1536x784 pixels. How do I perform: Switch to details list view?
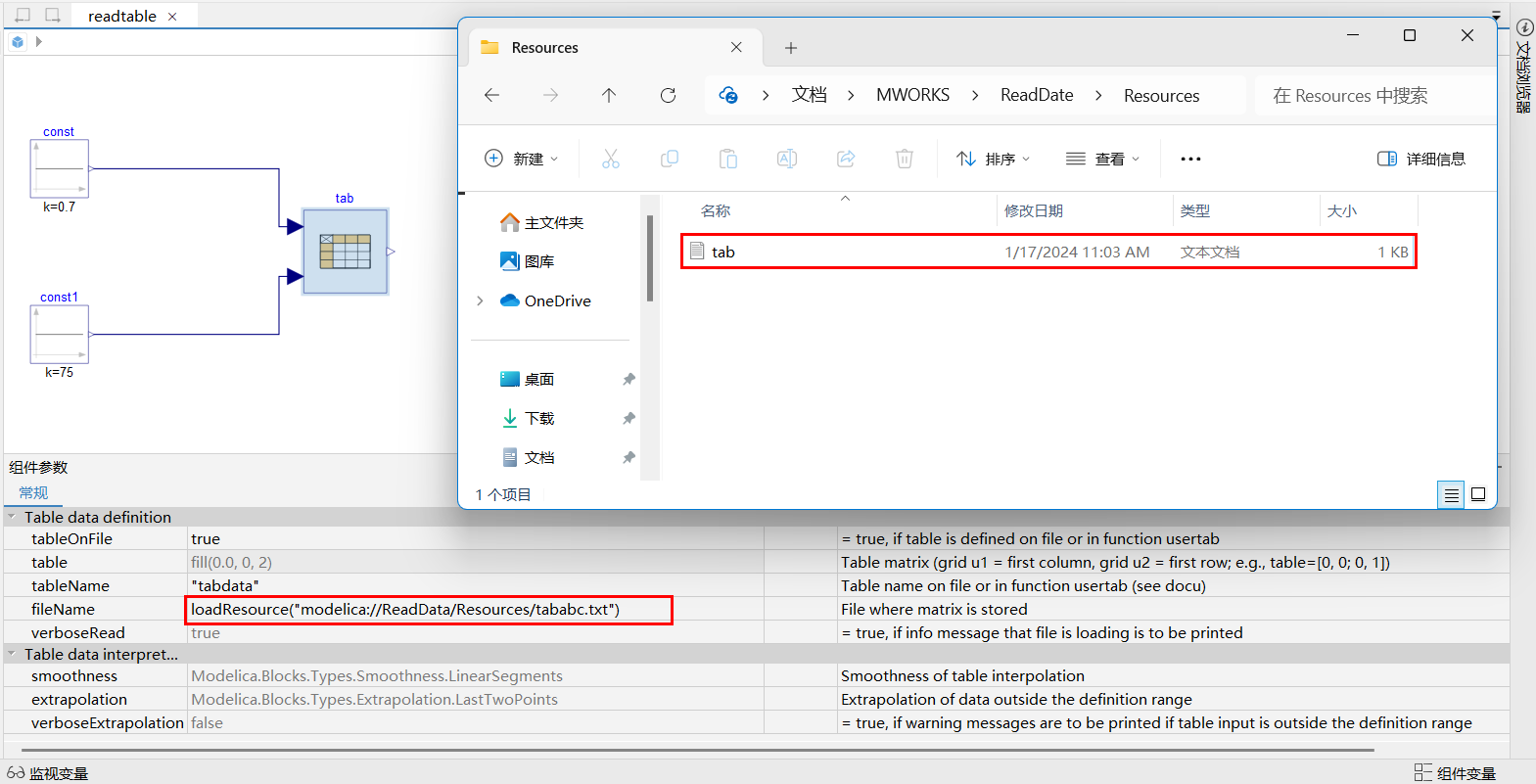1451,494
